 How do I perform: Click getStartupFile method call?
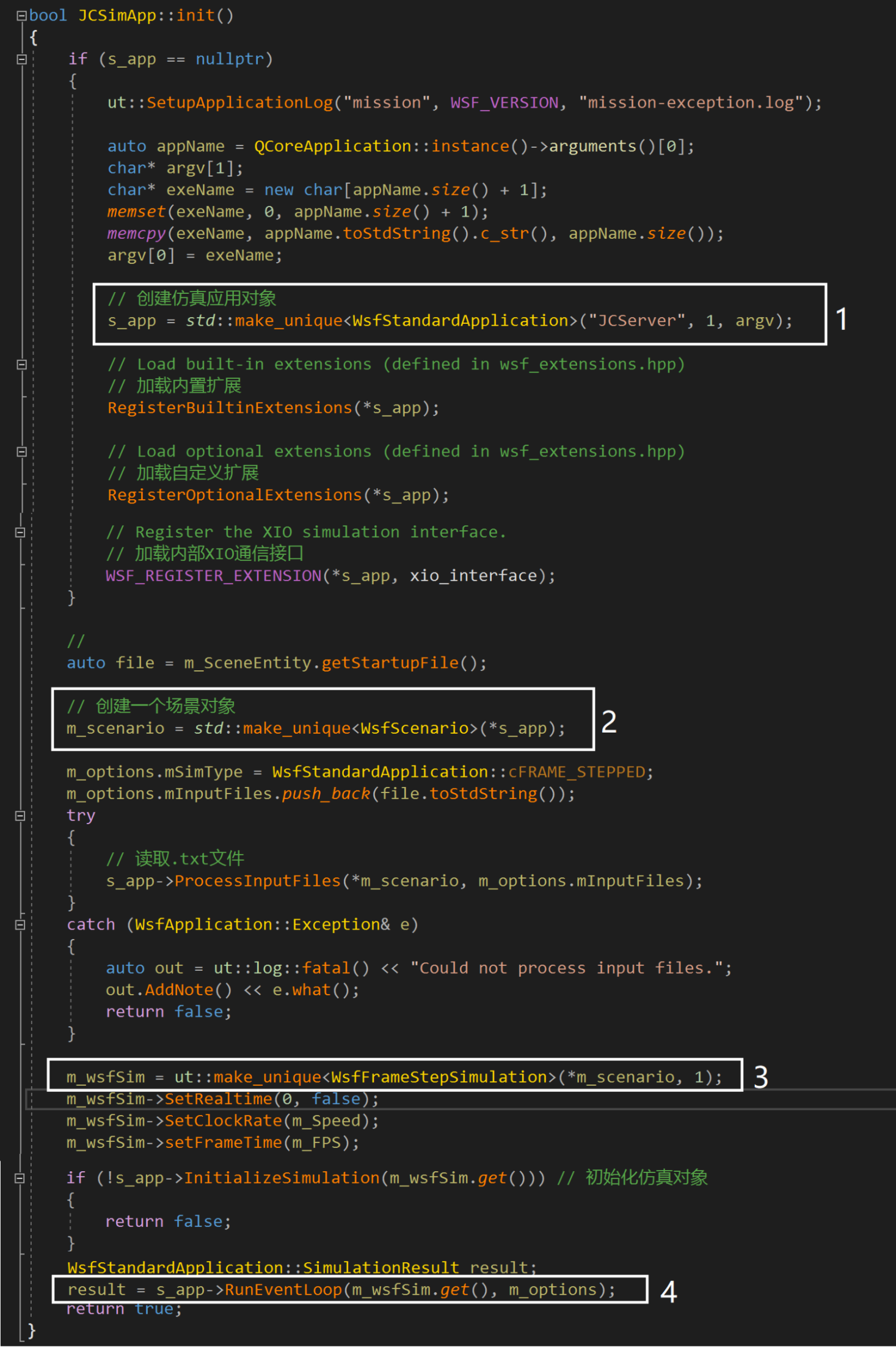point(390,664)
